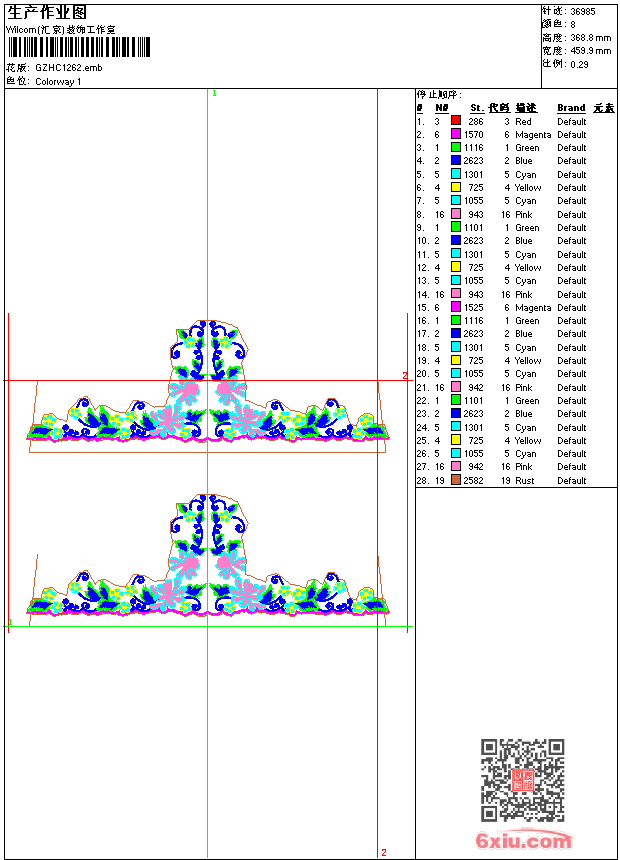
Task: Click the width value 459.9 mm
Action: [590, 51]
